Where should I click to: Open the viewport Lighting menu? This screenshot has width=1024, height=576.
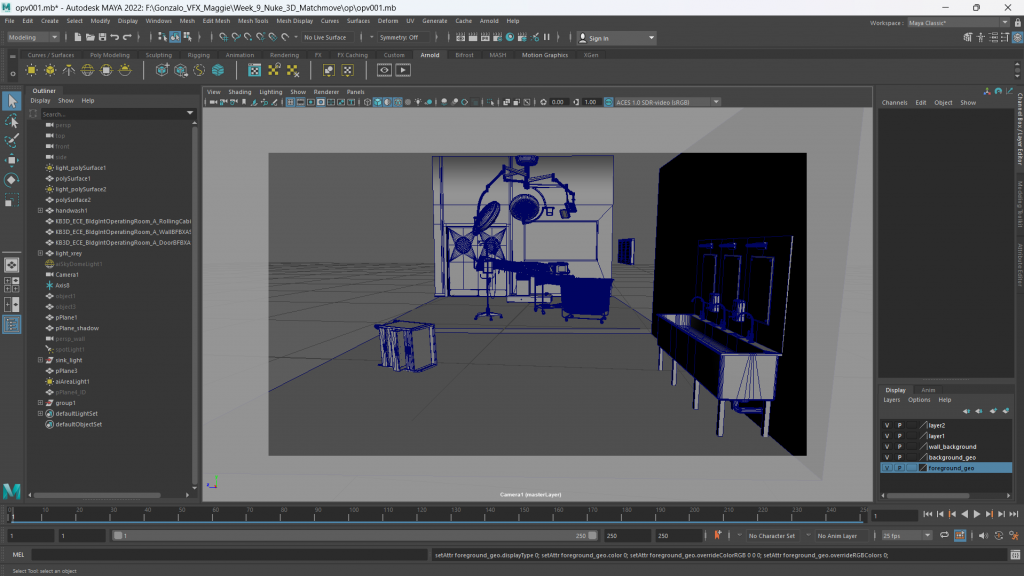tap(270, 92)
